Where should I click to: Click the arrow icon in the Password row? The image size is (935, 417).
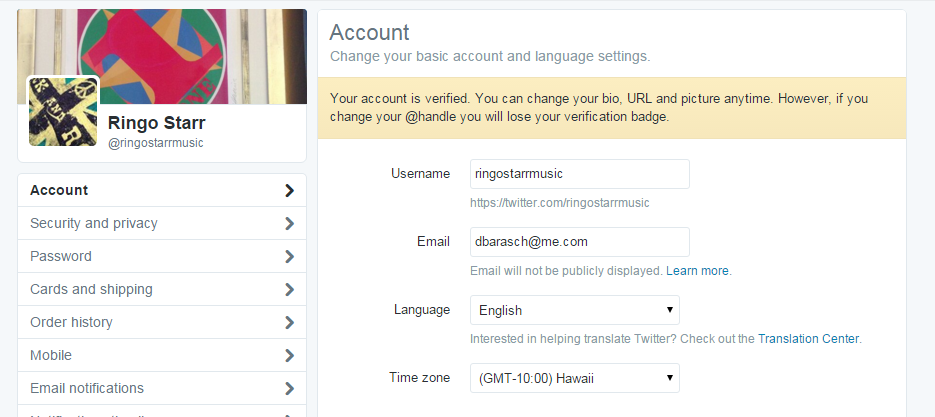coord(289,256)
